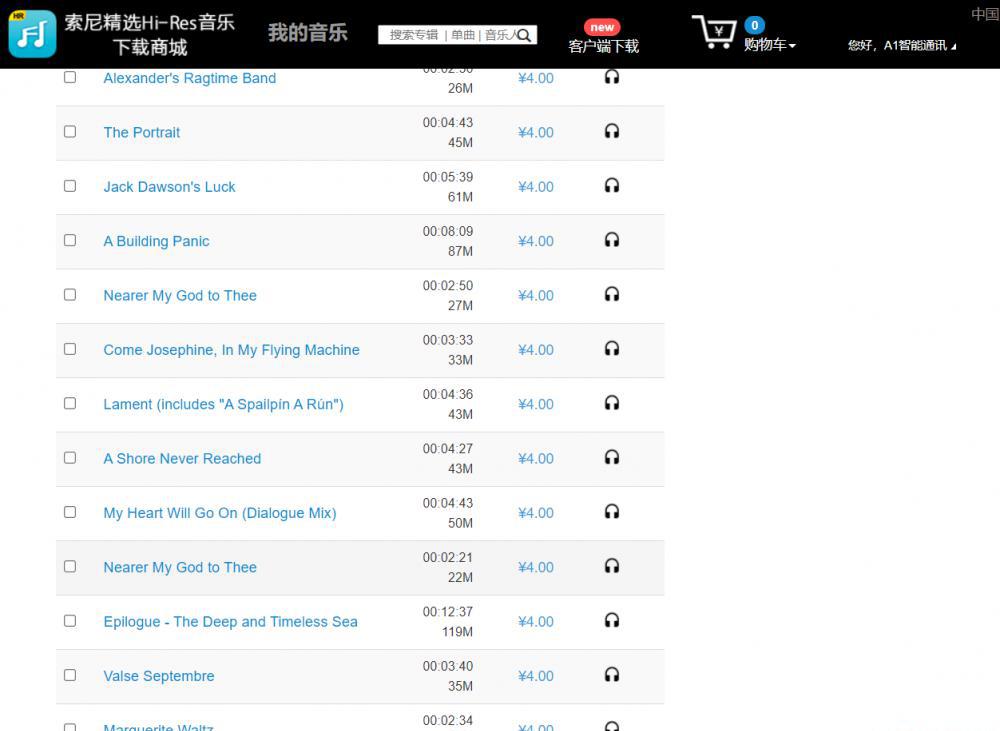This screenshot has height=731, width=1000.
Task: Select My Heart Will Go On checkbox
Action: coord(70,512)
